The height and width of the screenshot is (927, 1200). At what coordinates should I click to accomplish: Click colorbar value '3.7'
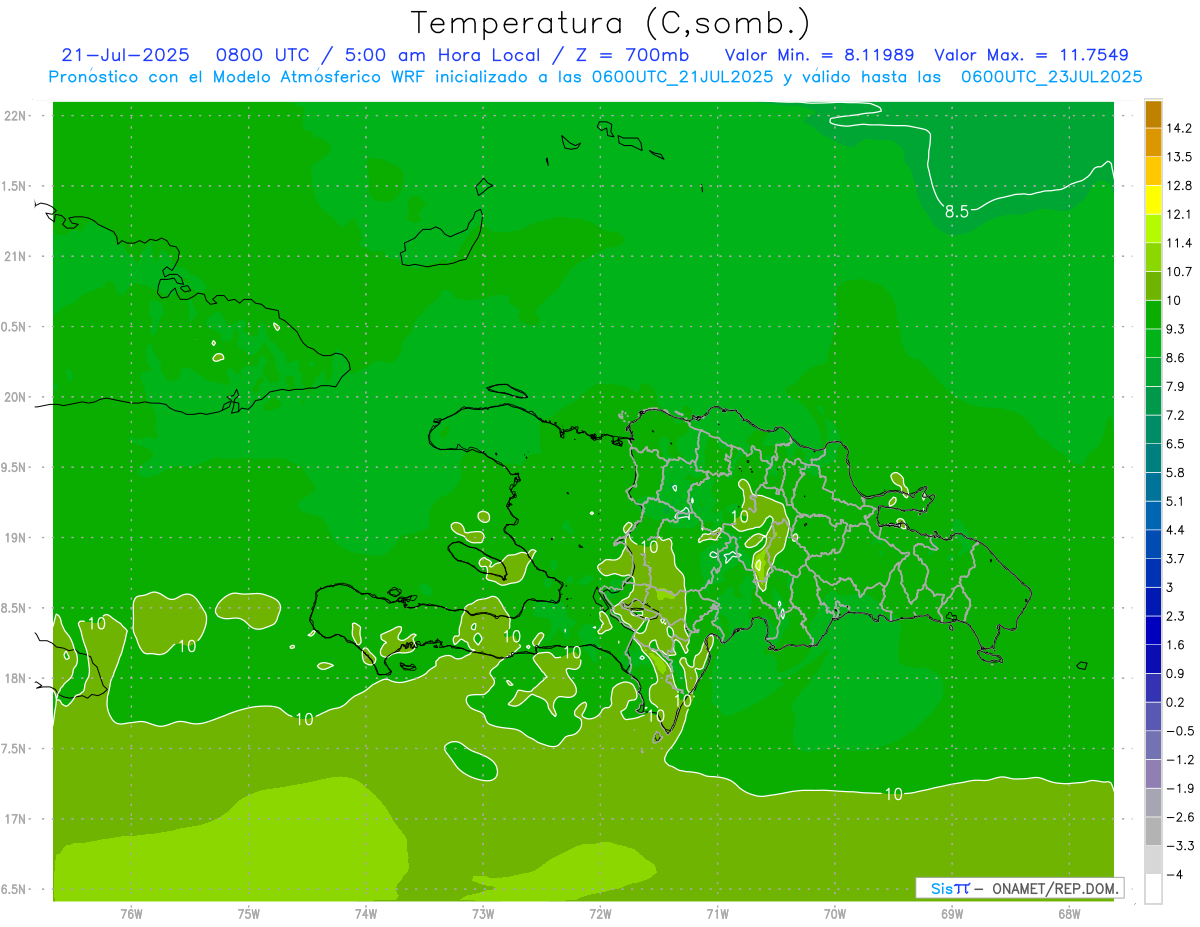(x=1176, y=558)
